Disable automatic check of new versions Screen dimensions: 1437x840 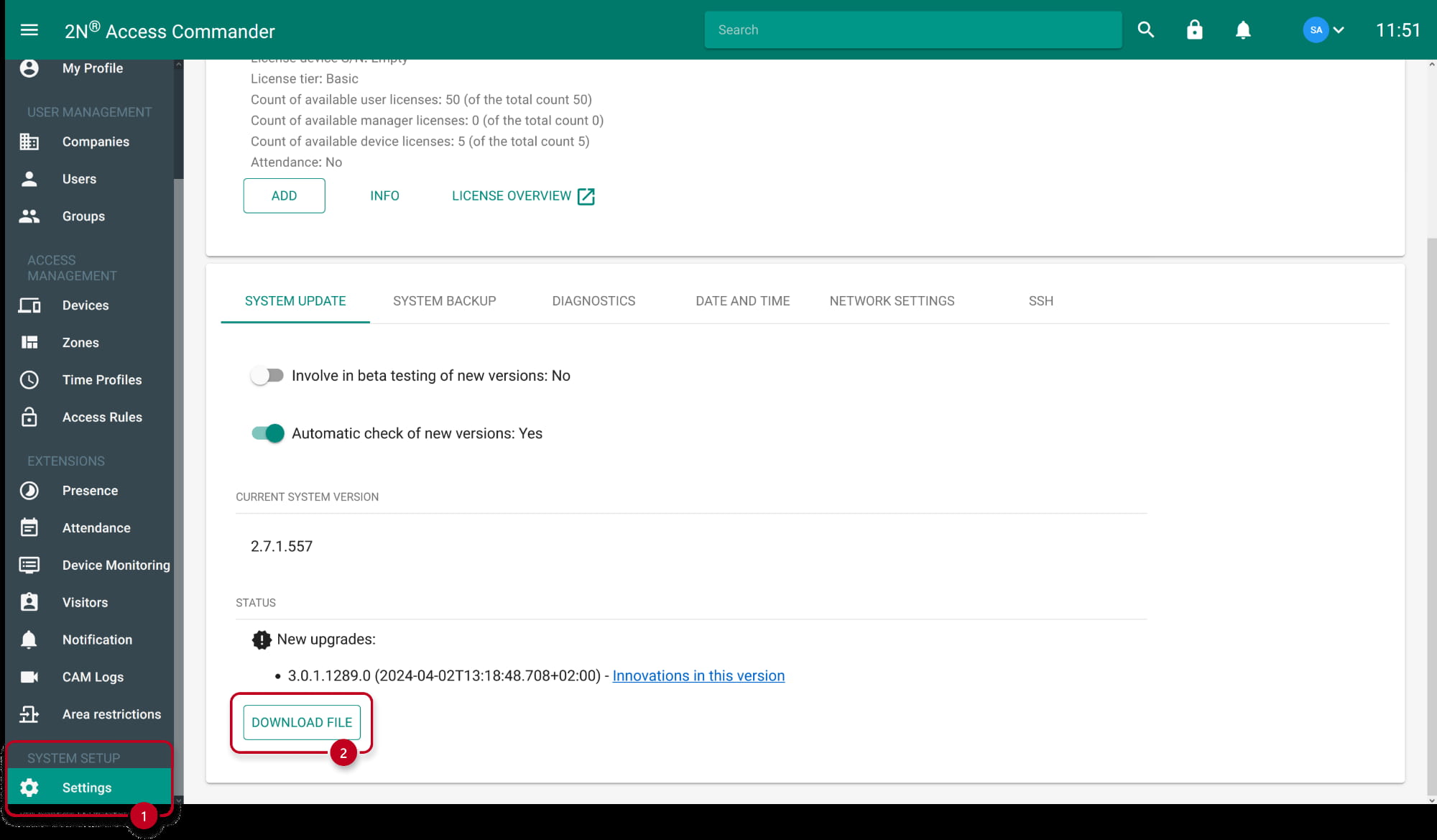tap(267, 433)
